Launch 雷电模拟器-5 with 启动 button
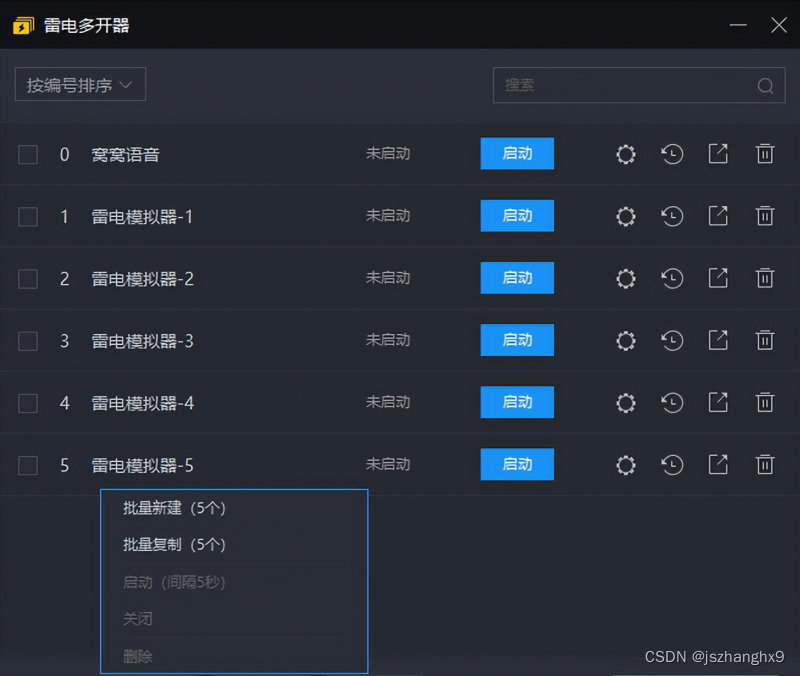Image resolution: width=800 pixels, height=676 pixels. pyautogui.click(x=517, y=464)
